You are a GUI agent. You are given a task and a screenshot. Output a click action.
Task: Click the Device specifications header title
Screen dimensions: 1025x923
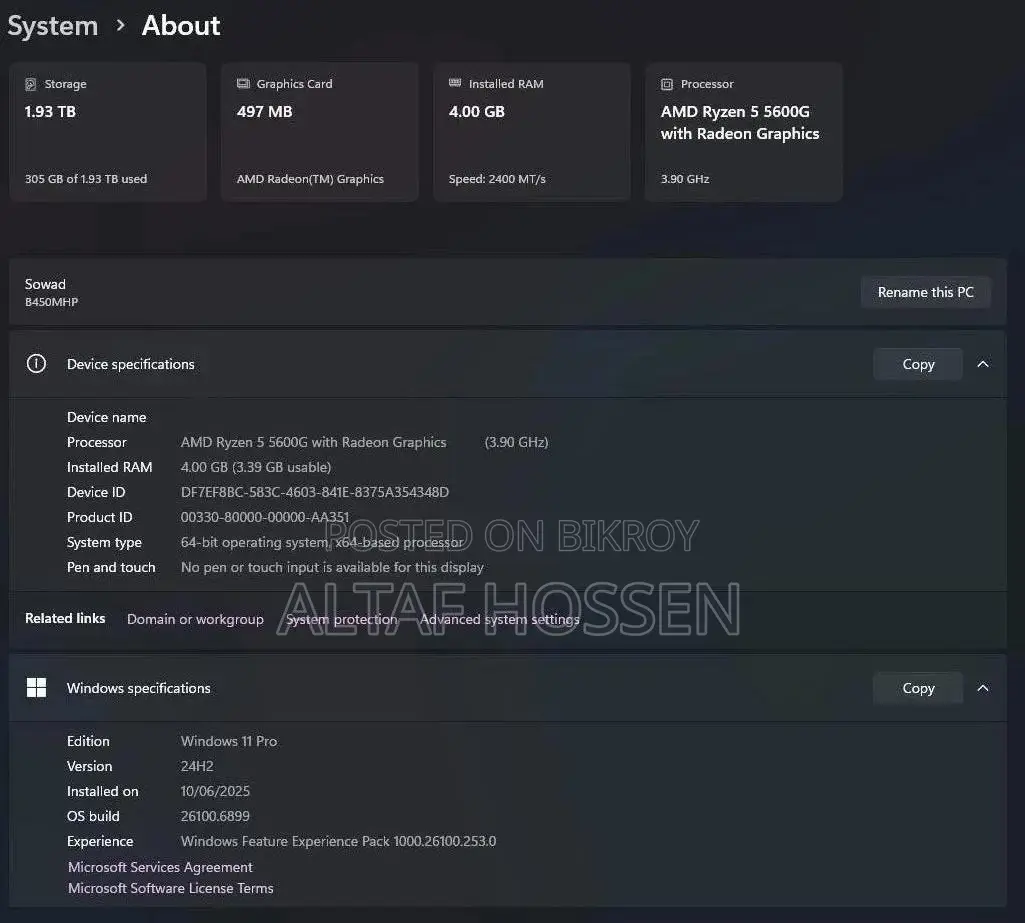click(131, 364)
